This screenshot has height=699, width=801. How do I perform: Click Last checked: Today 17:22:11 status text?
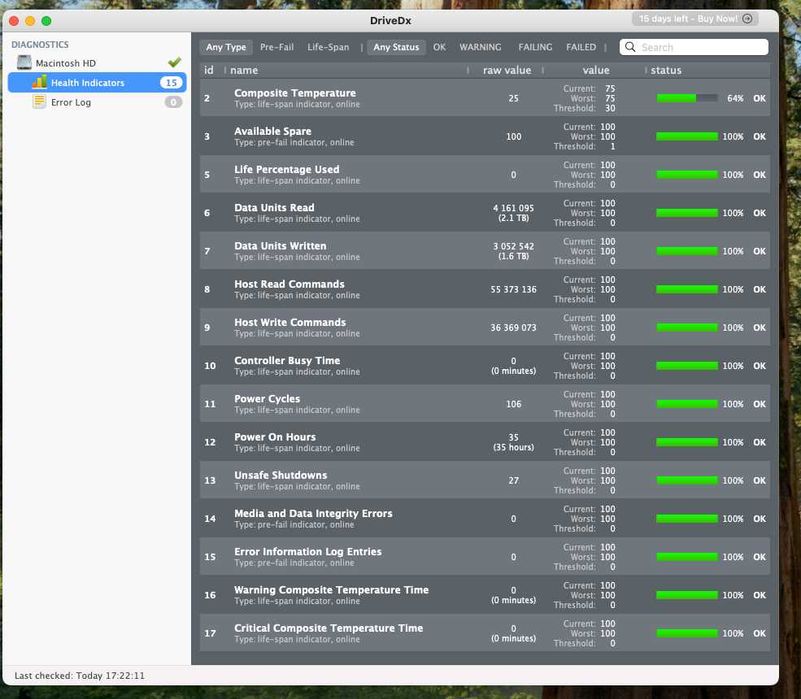pyautogui.click(x=79, y=675)
